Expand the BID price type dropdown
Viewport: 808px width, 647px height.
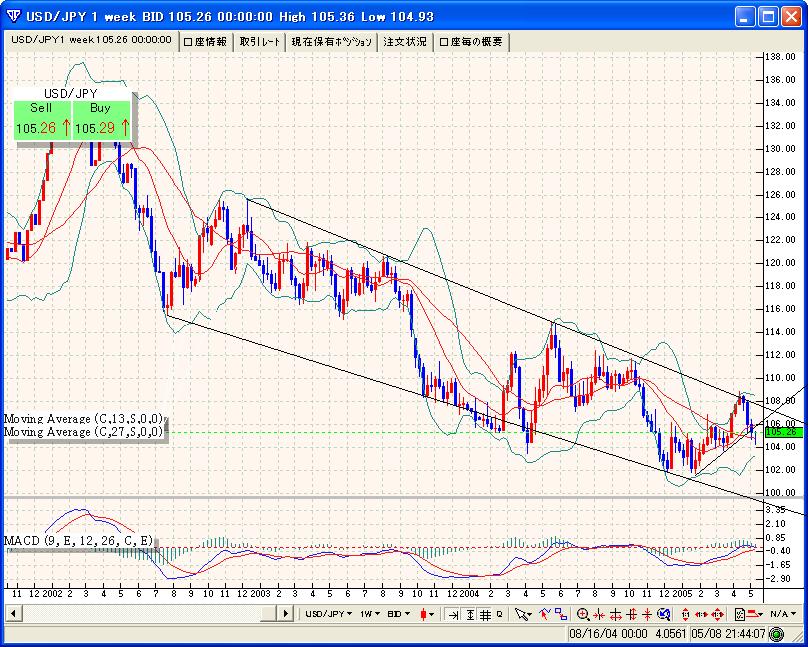click(x=399, y=614)
